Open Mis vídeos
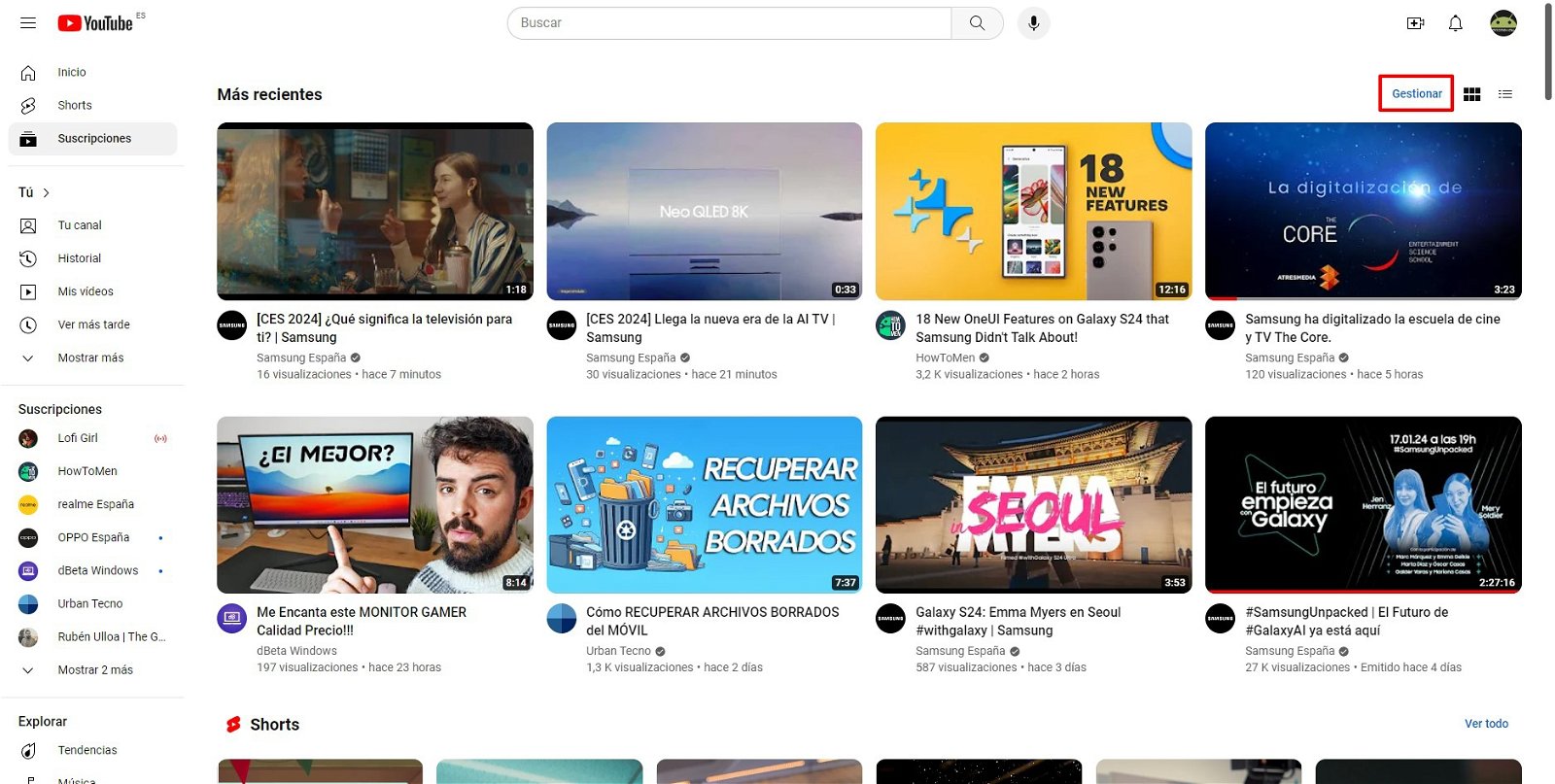The height and width of the screenshot is (784, 1555). 92,291
